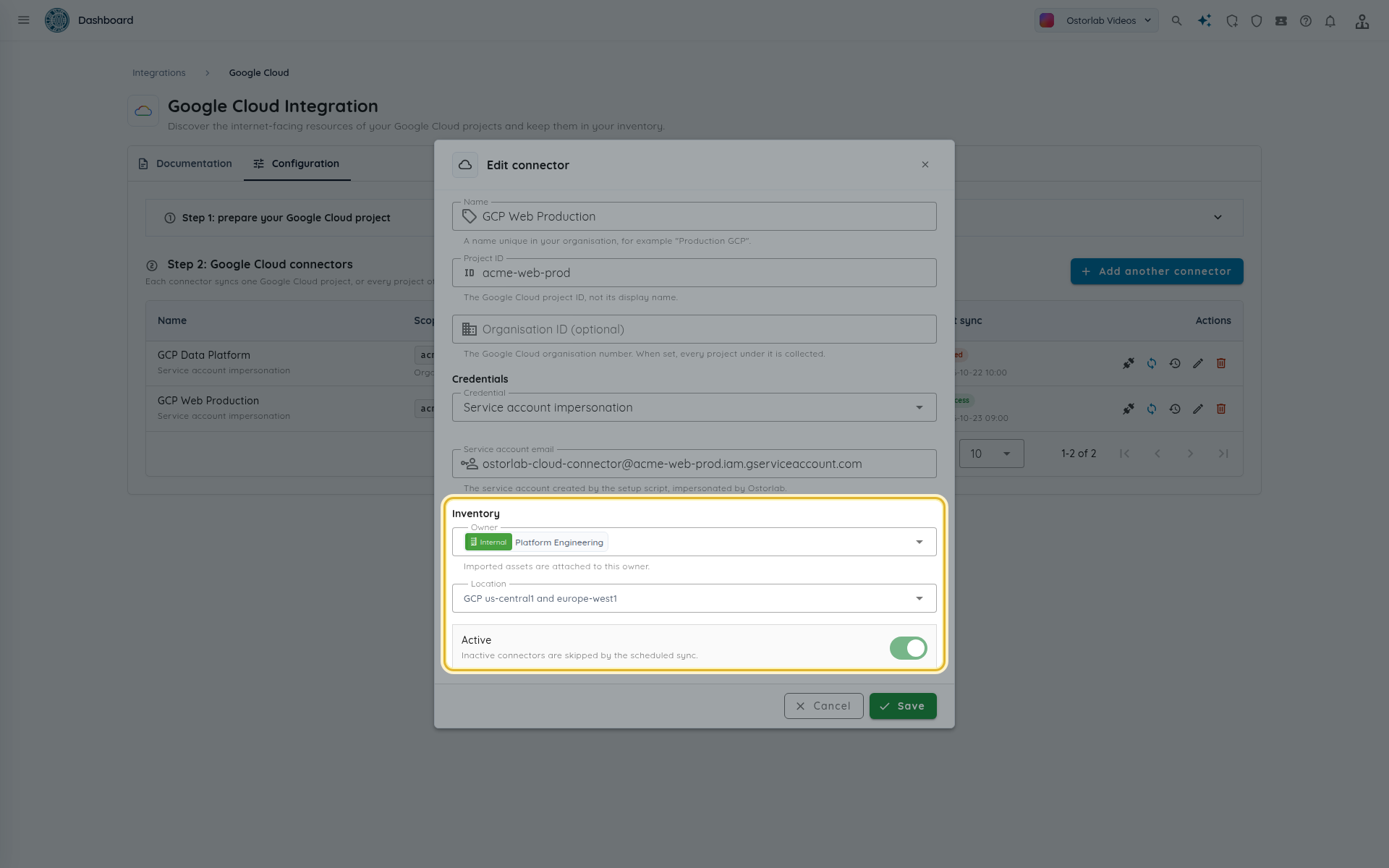Click Add another connector

click(x=1157, y=271)
